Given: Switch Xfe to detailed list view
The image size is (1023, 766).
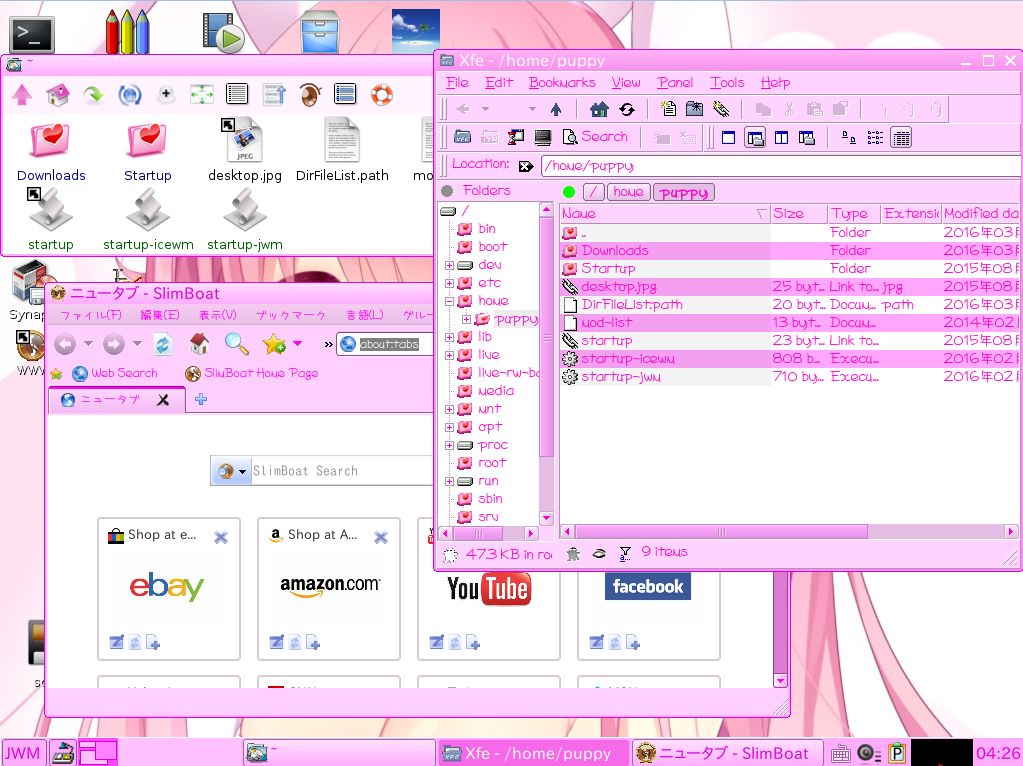Looking at the screenshot, I should point(901,138).
